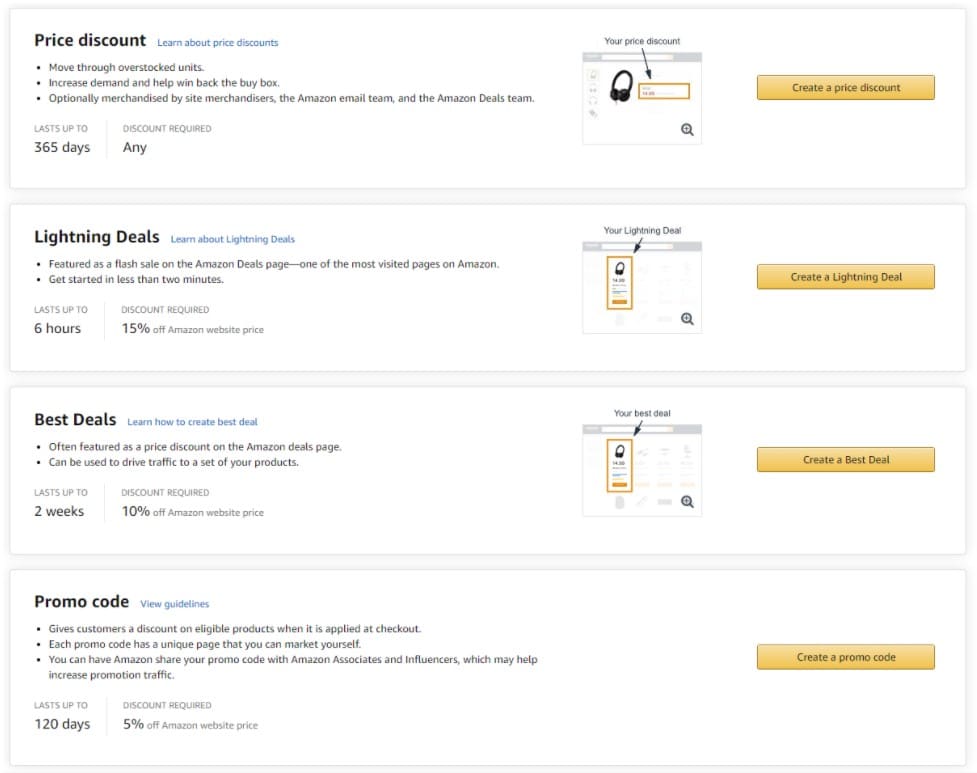Open the 'Your Lightning Deal' preview thumbnail
977x773 pixels.
point(641,286)
